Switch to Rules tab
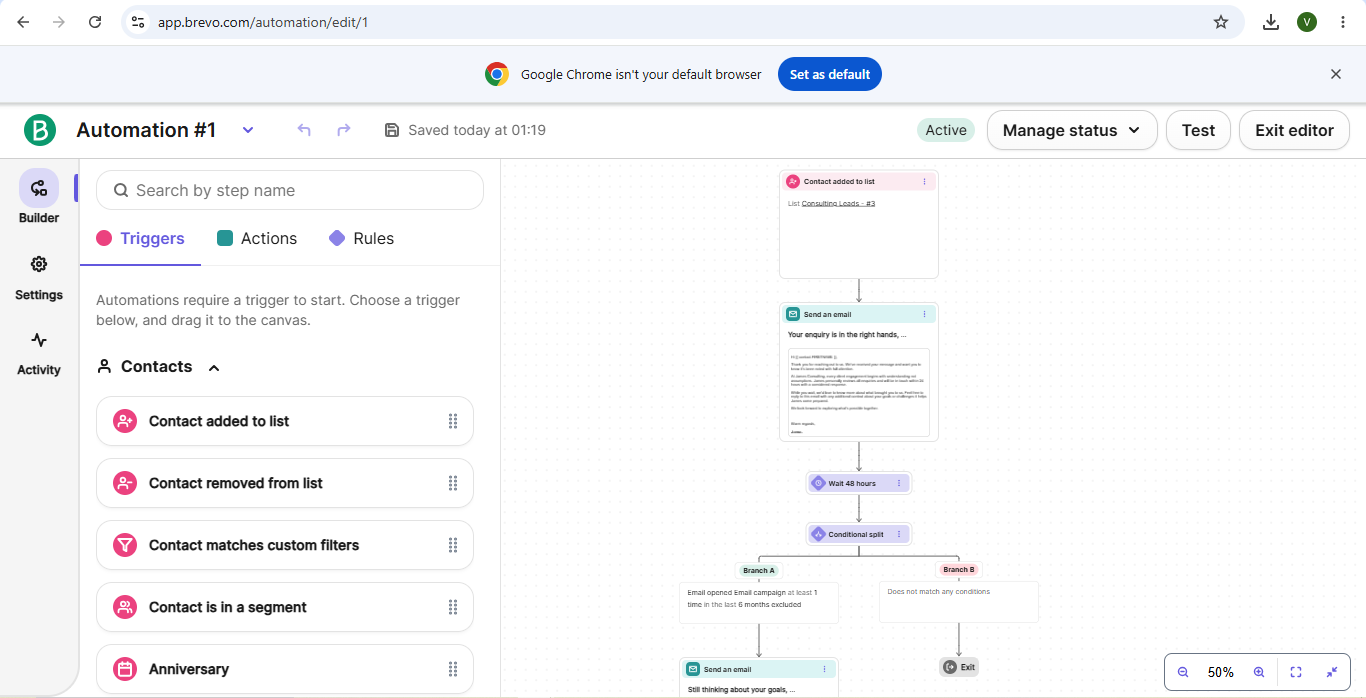The height and width of the screenshot is (698, 1366). click(x=361, y=238)
